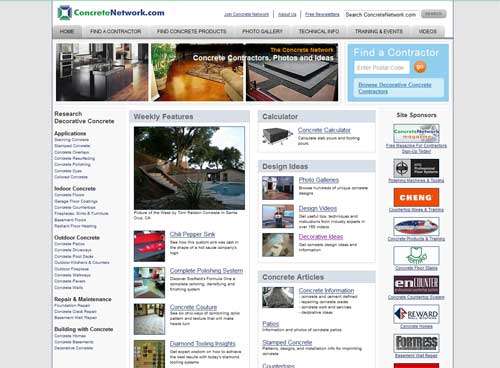The height and width of the screenshot is (368, 500).
Task: Open Radiant Floor Heating in the sidebar
Action: tap(75, 226)
